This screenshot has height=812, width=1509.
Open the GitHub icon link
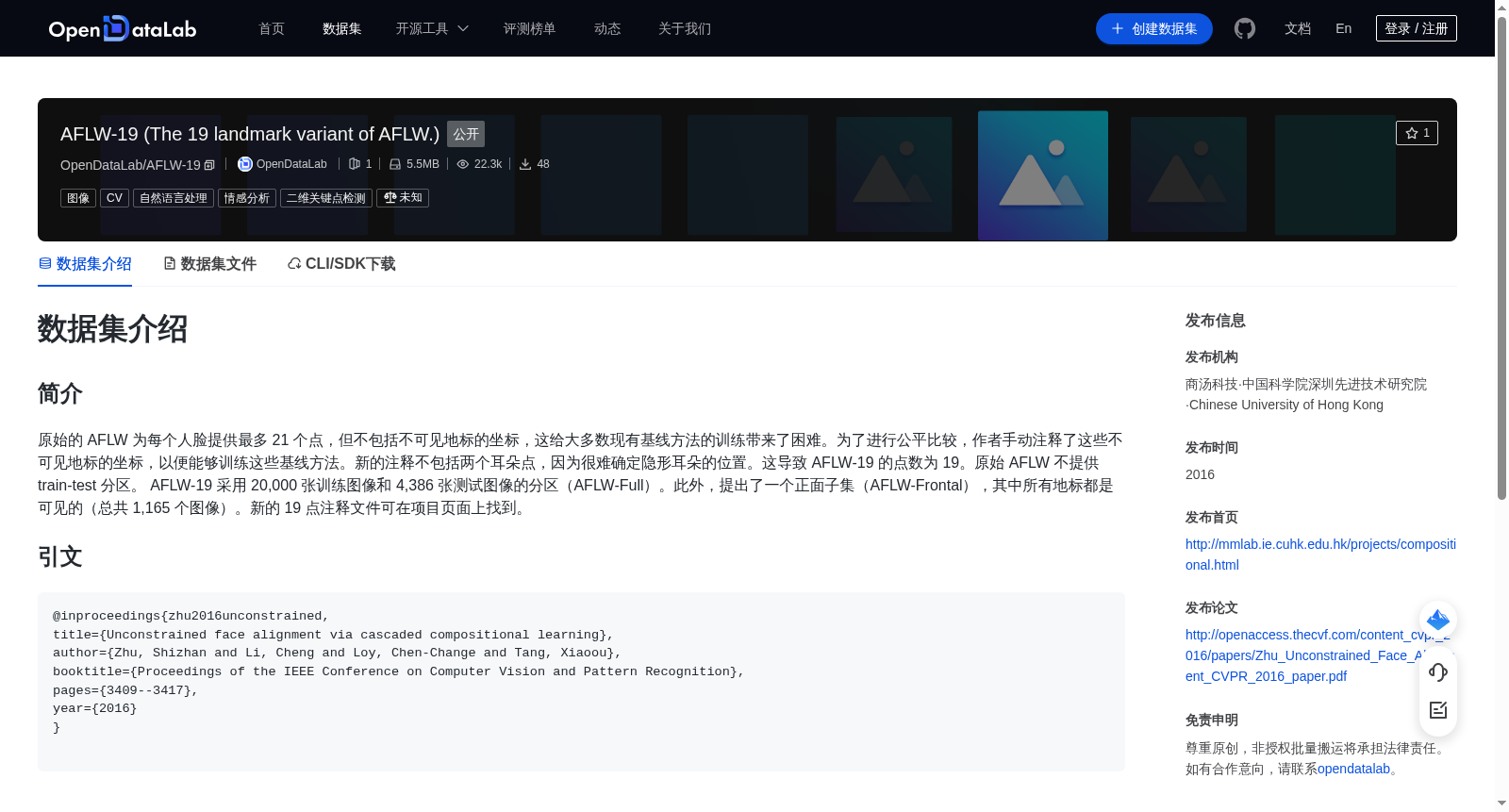pos(1245,28)
